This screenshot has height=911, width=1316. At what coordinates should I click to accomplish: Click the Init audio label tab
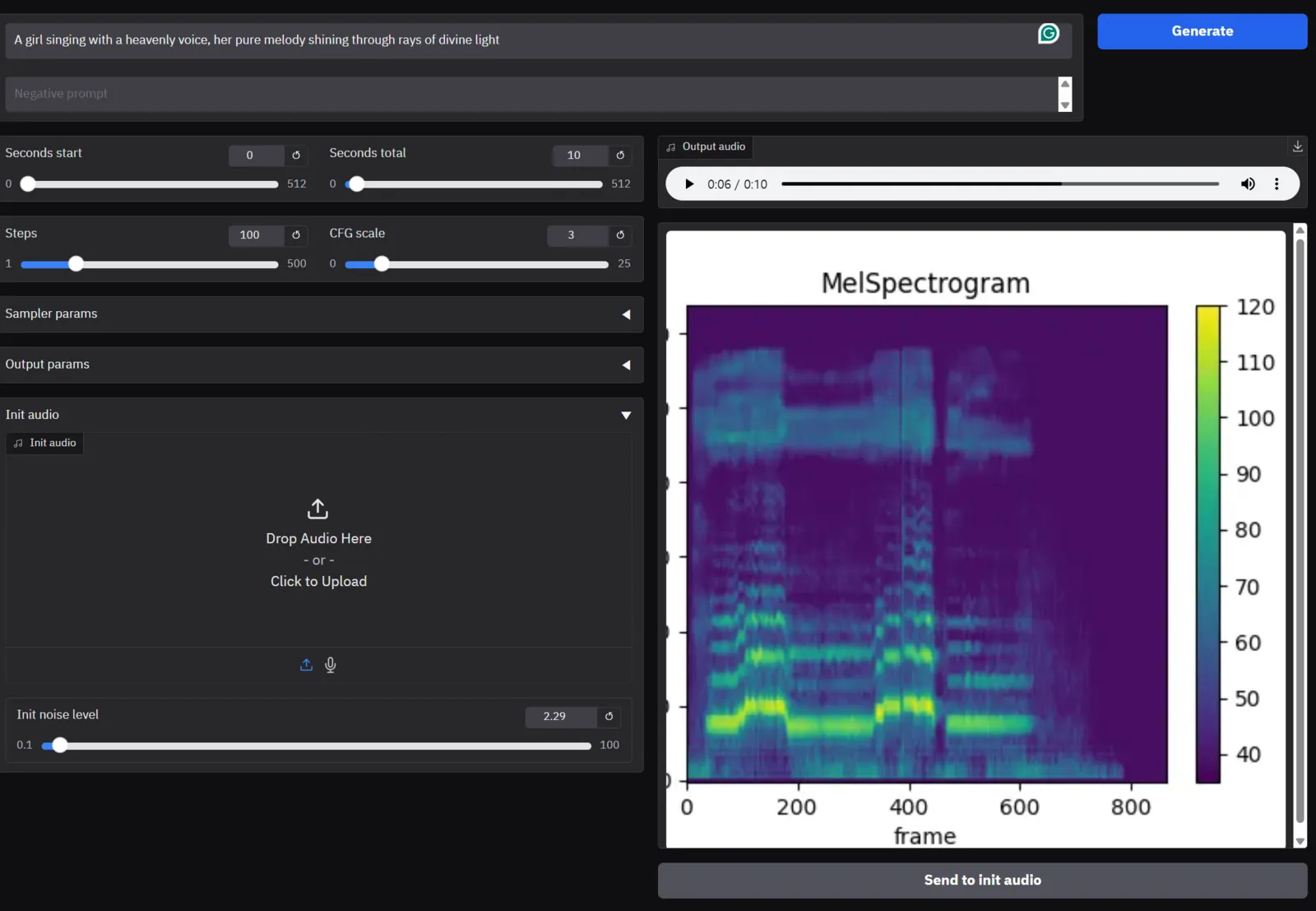(x=45, y=443)
